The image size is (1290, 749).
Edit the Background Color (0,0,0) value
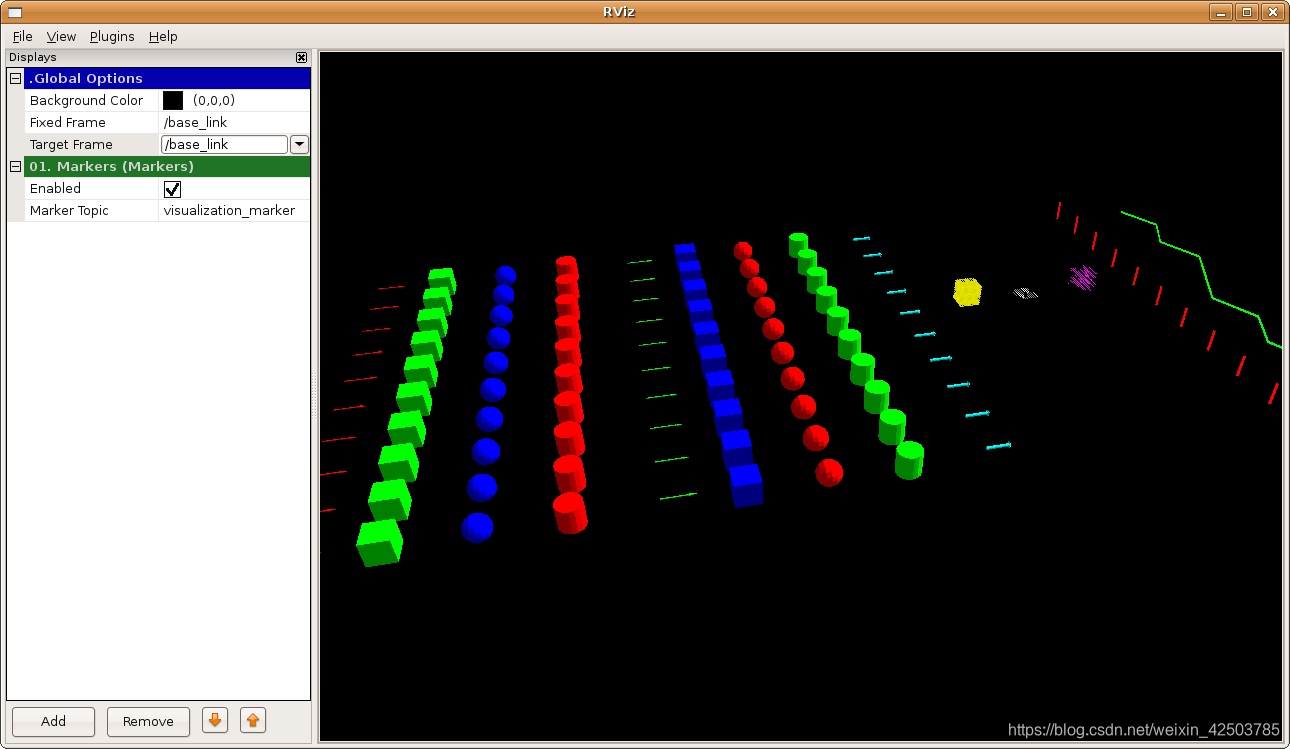(214, 100)
